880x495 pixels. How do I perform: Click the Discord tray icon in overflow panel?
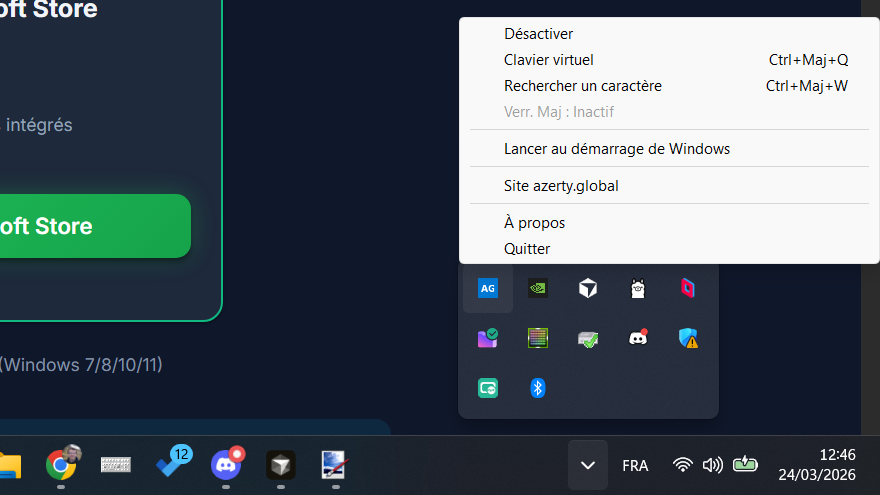(x=638, y=337)
